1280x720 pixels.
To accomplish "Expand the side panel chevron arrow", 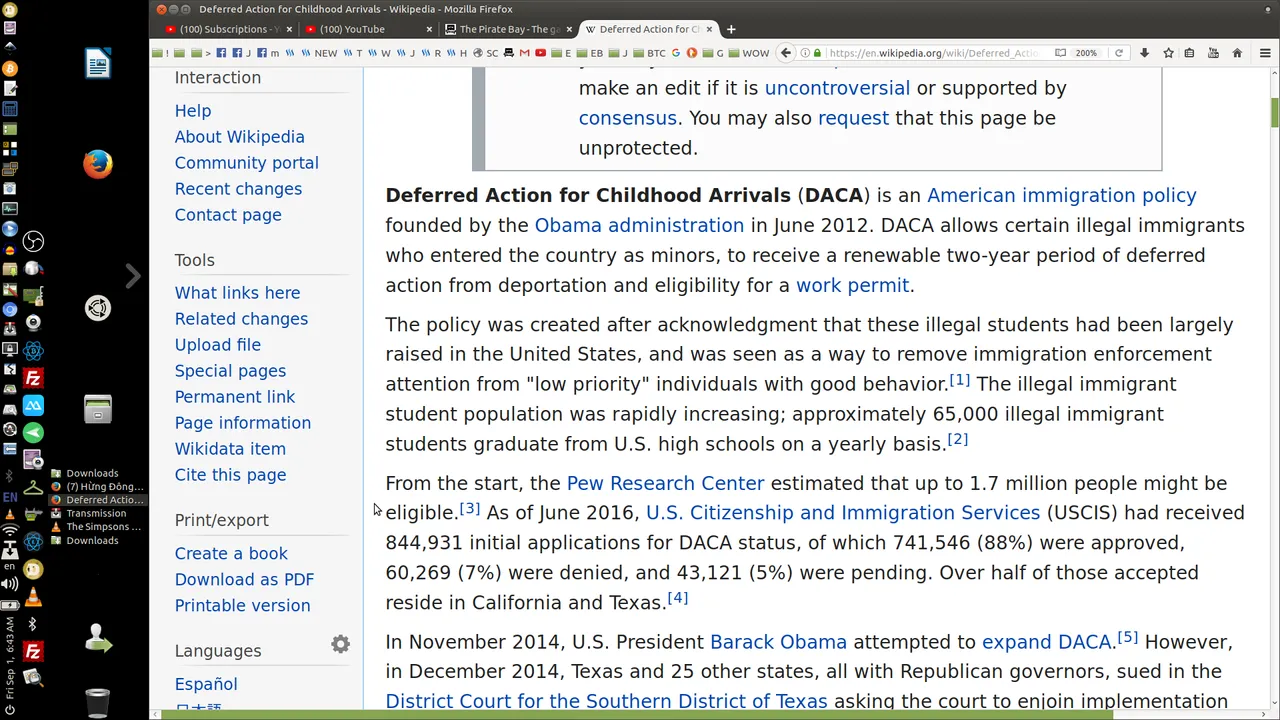I will pyautogui.click(x=133, y=276).
